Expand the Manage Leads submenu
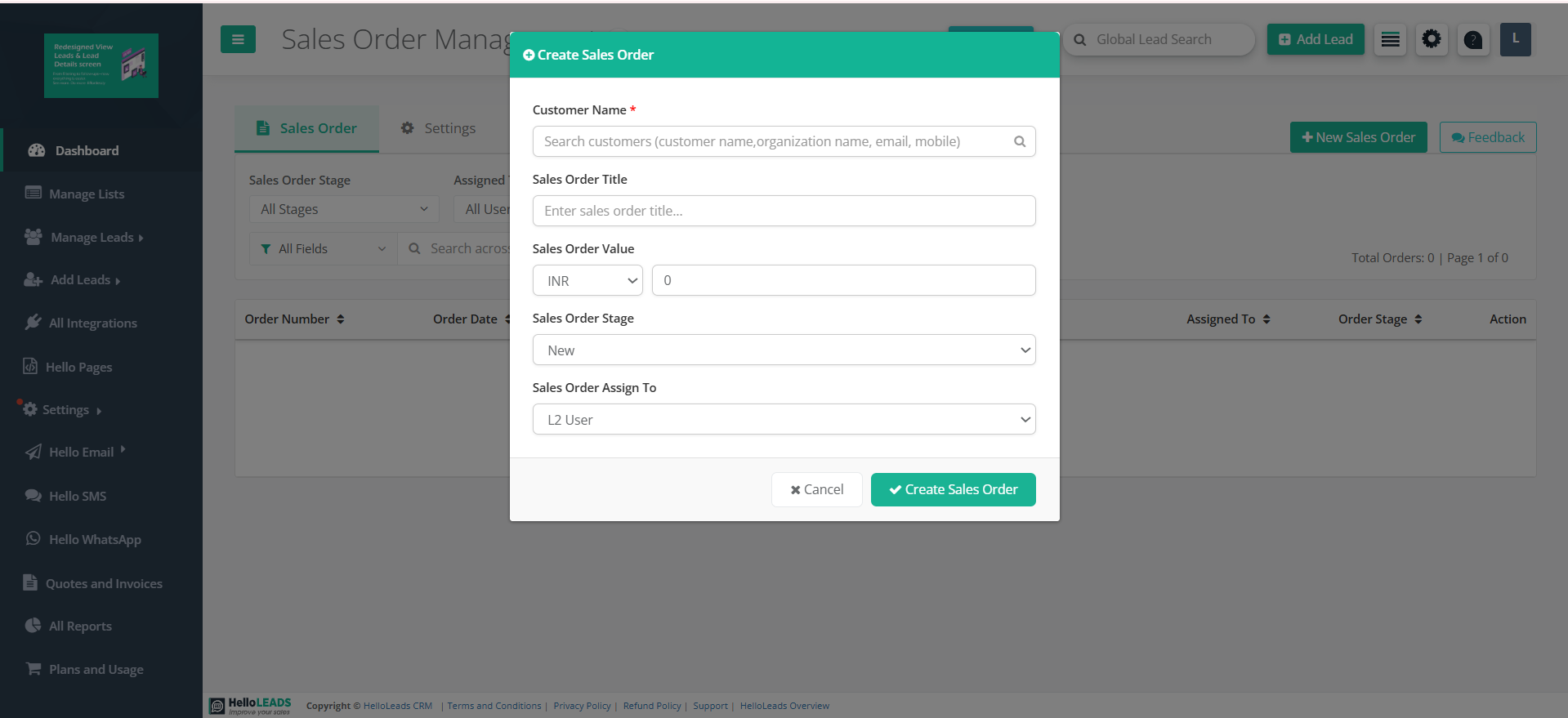This screenshot has width=1568, height=718. pos(141,238)
